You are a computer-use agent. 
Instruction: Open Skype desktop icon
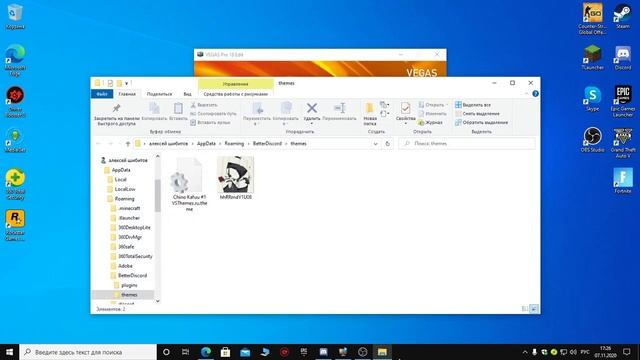coord(592,99)
